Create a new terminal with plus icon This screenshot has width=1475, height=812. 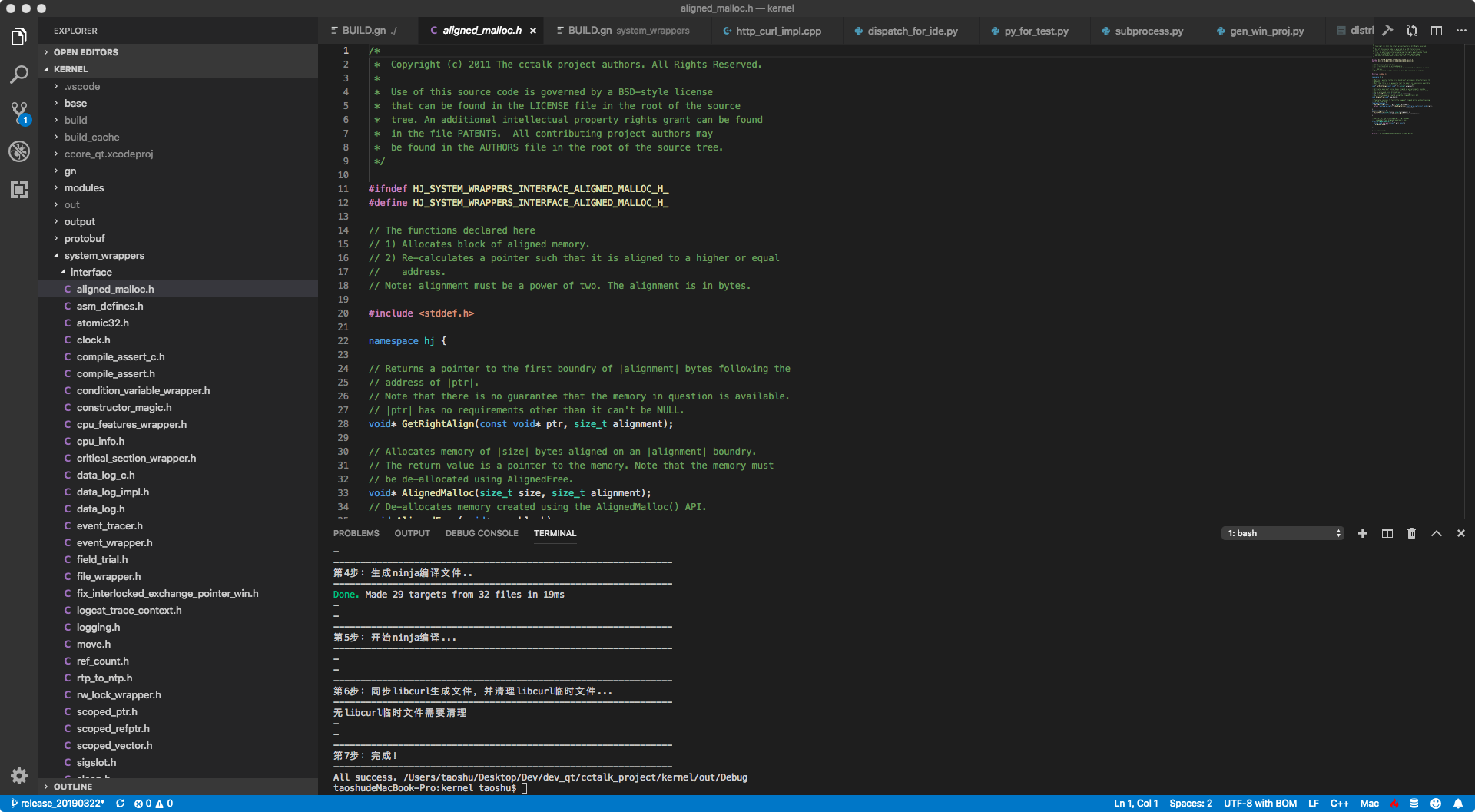pyautogui.click(x=1362, y=533)
